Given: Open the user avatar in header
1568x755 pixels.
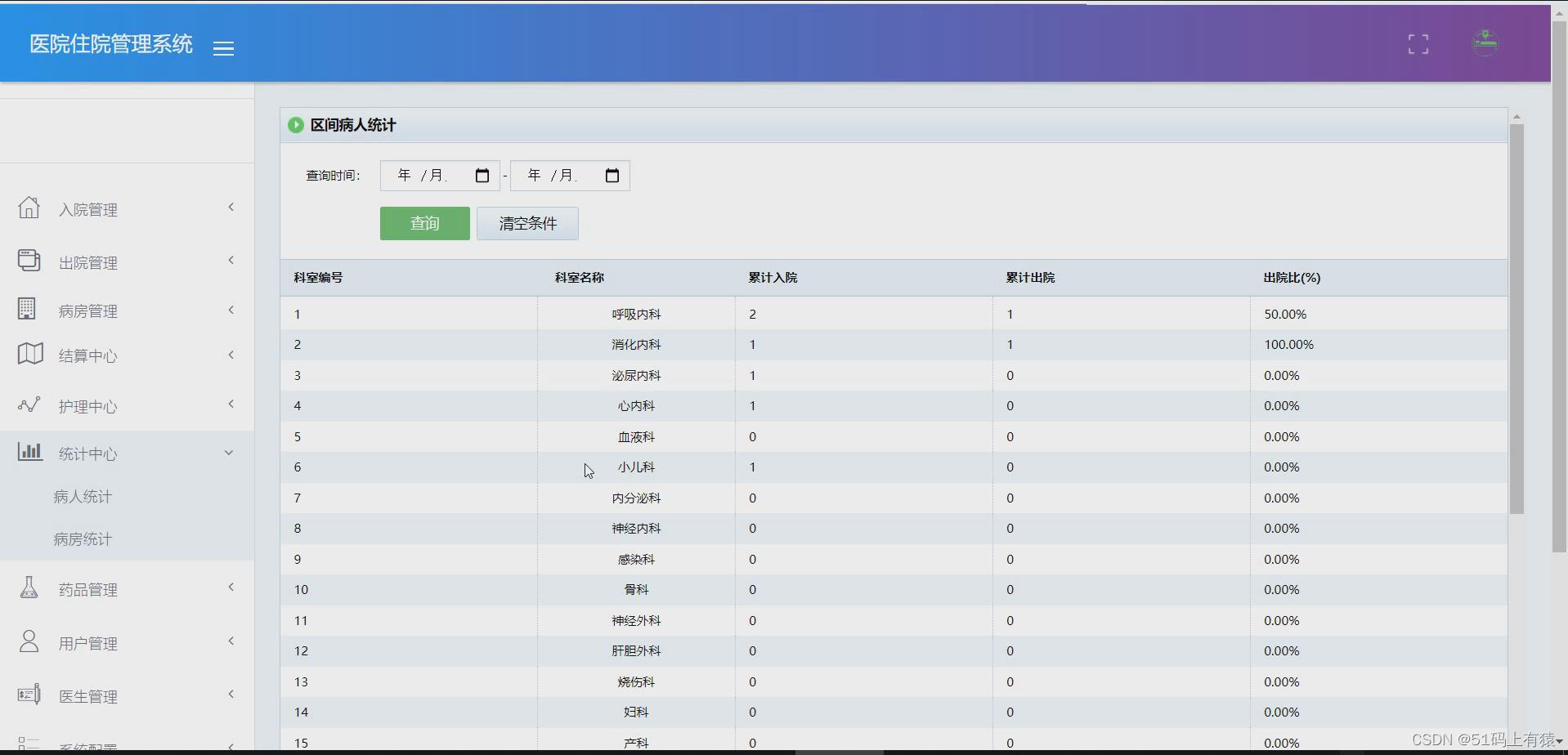Looking at the screenshot, I should (x=1485, y=42).
